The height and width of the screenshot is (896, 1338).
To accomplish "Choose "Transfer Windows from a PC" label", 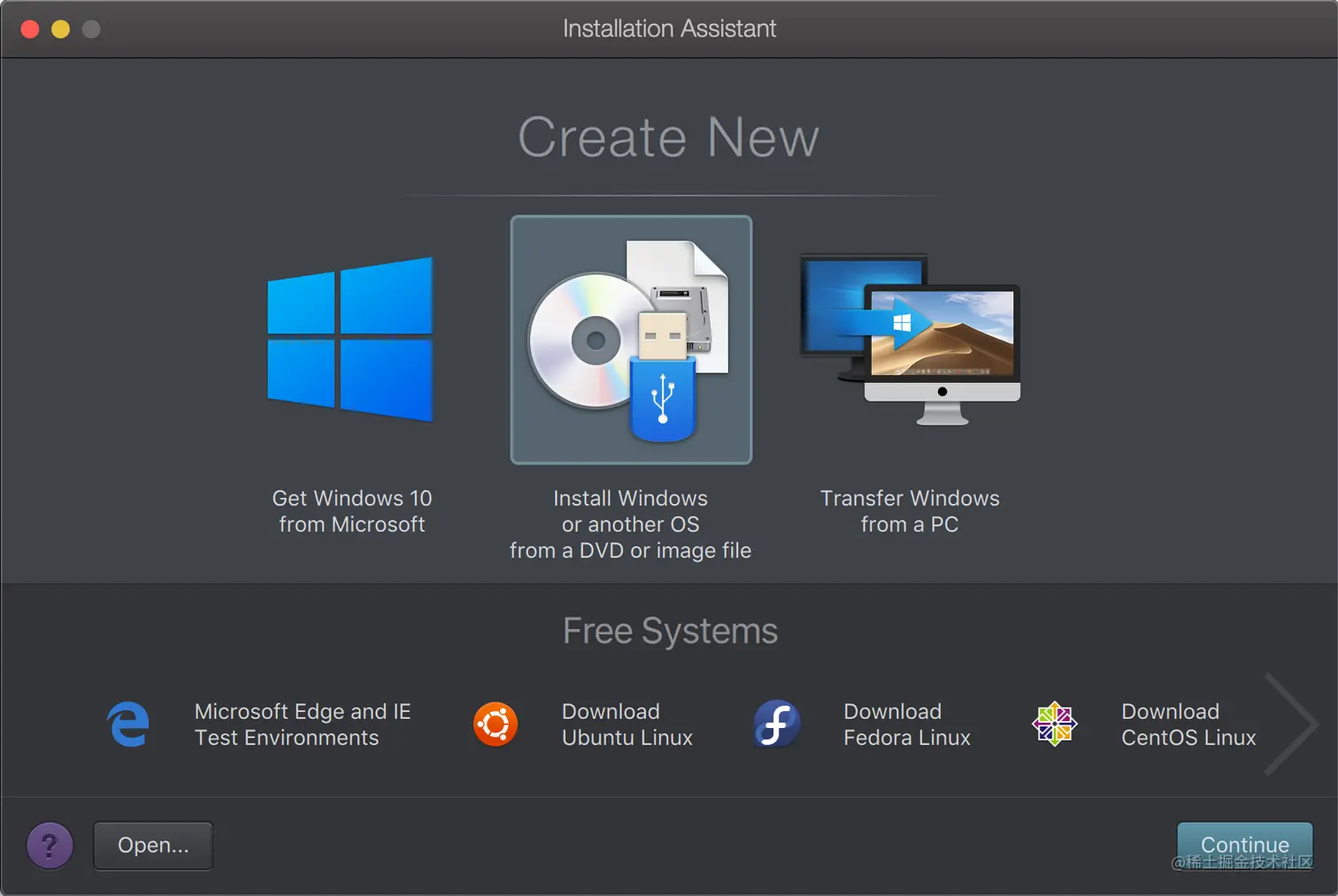I will (910, 511).
